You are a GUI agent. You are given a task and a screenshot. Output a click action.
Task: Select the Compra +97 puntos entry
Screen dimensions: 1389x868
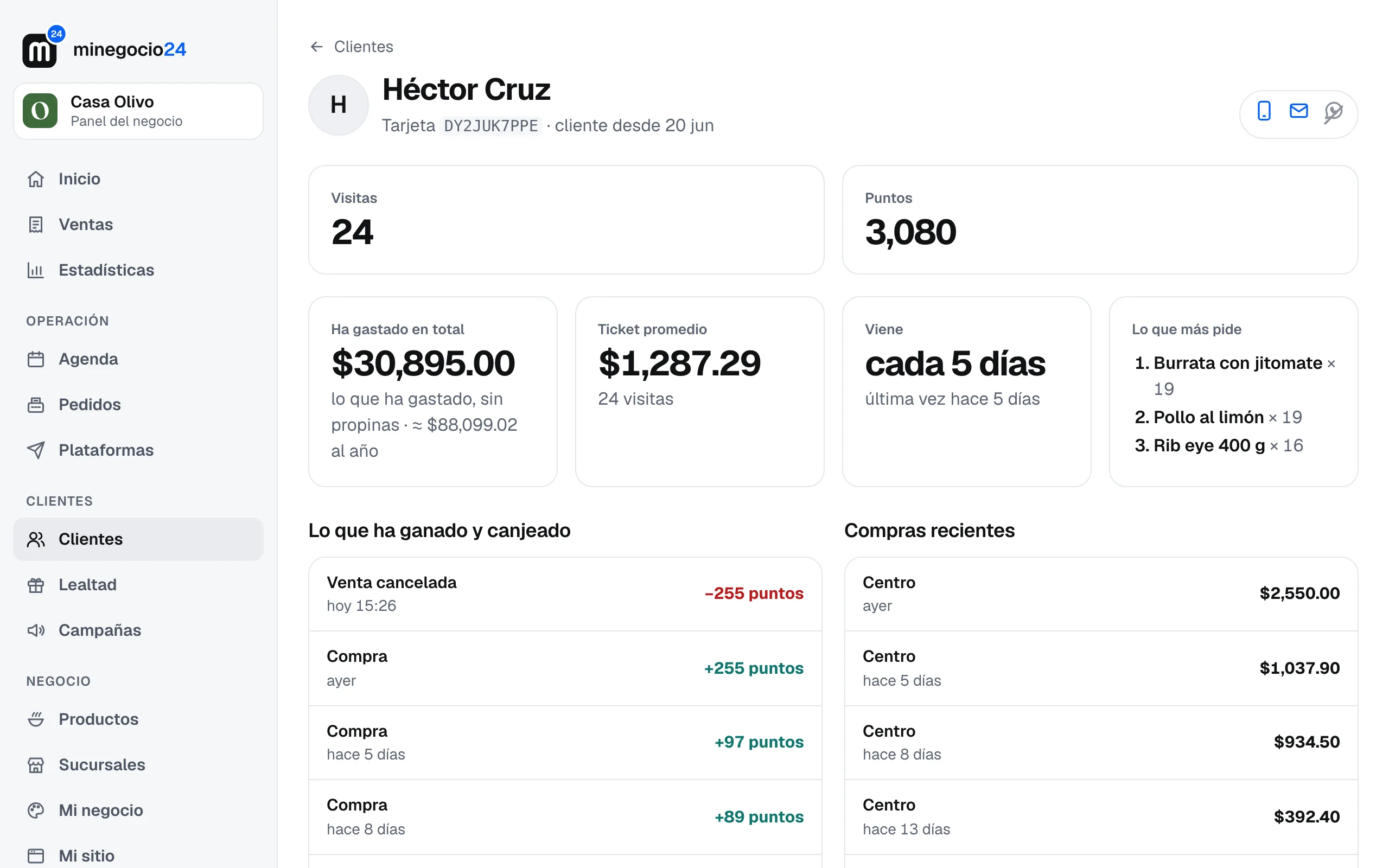click(x=565, y=743)
